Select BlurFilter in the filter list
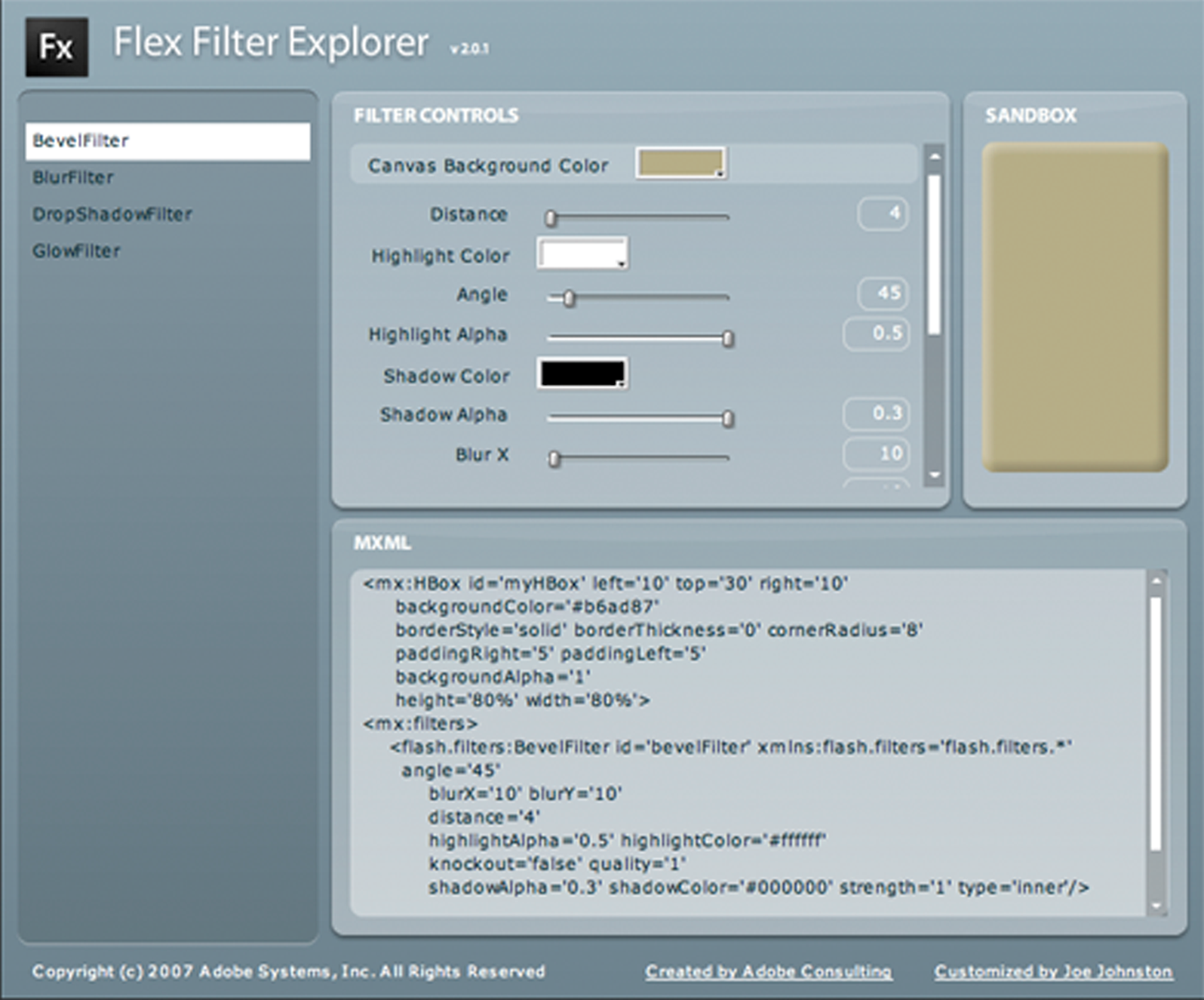Image resolution: width=1204 pixels, height=1000 pixels. pos(73,178)
